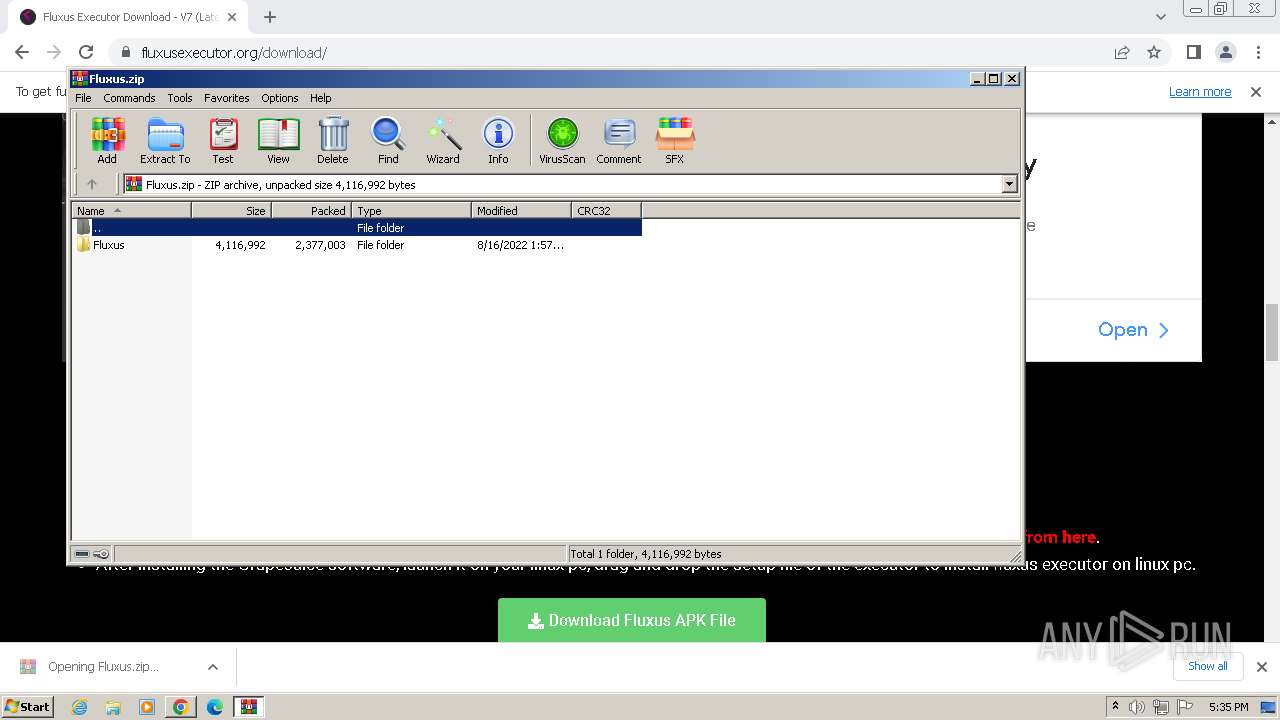This screenshot has width=1280, height=720.
Task: Open the Favorites menu
Action: (227, 98)
